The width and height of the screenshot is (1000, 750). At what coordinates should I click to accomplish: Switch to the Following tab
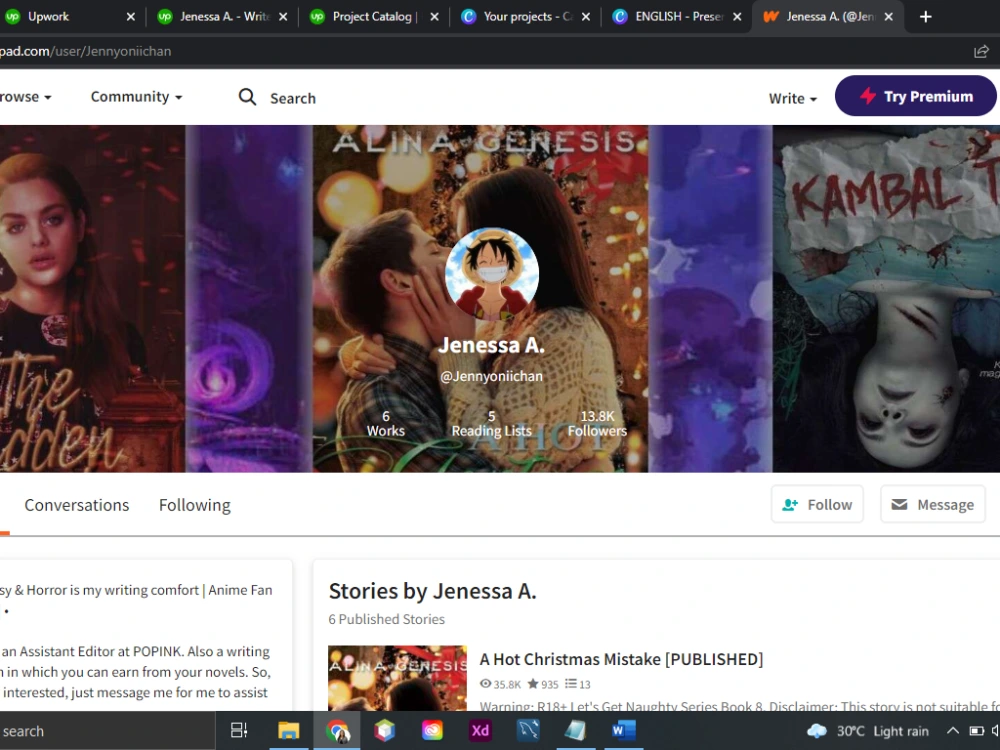(x=195, y=505)
